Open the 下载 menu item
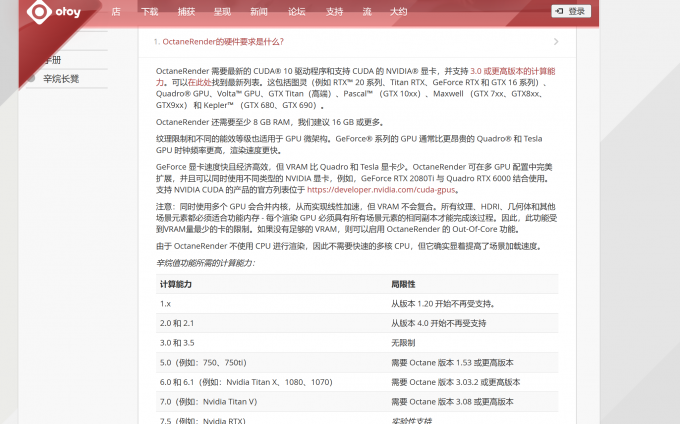The image size is (680, 424). click(x=150, y=12)
